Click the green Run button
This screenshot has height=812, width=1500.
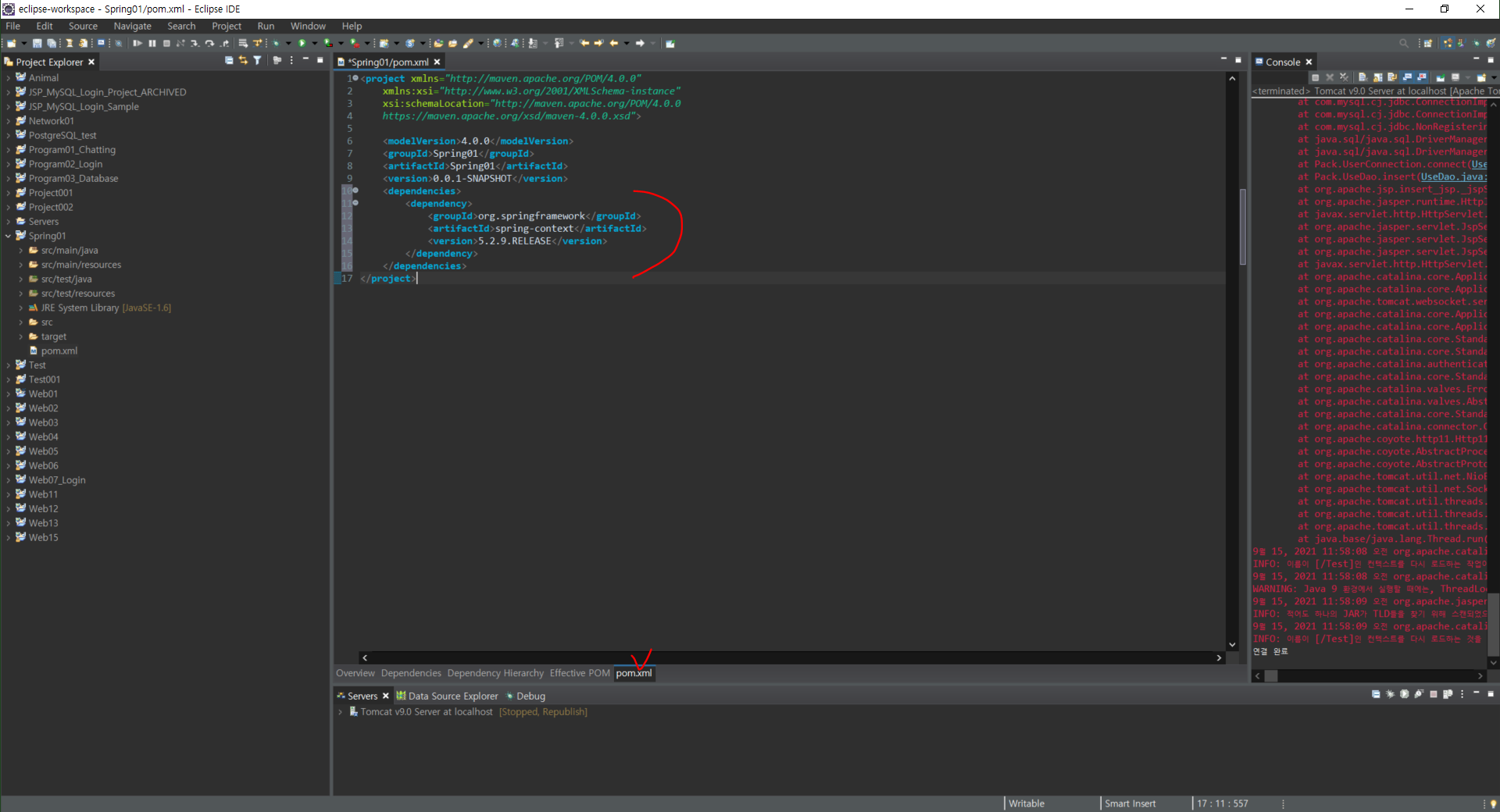(x=302, y=43)
